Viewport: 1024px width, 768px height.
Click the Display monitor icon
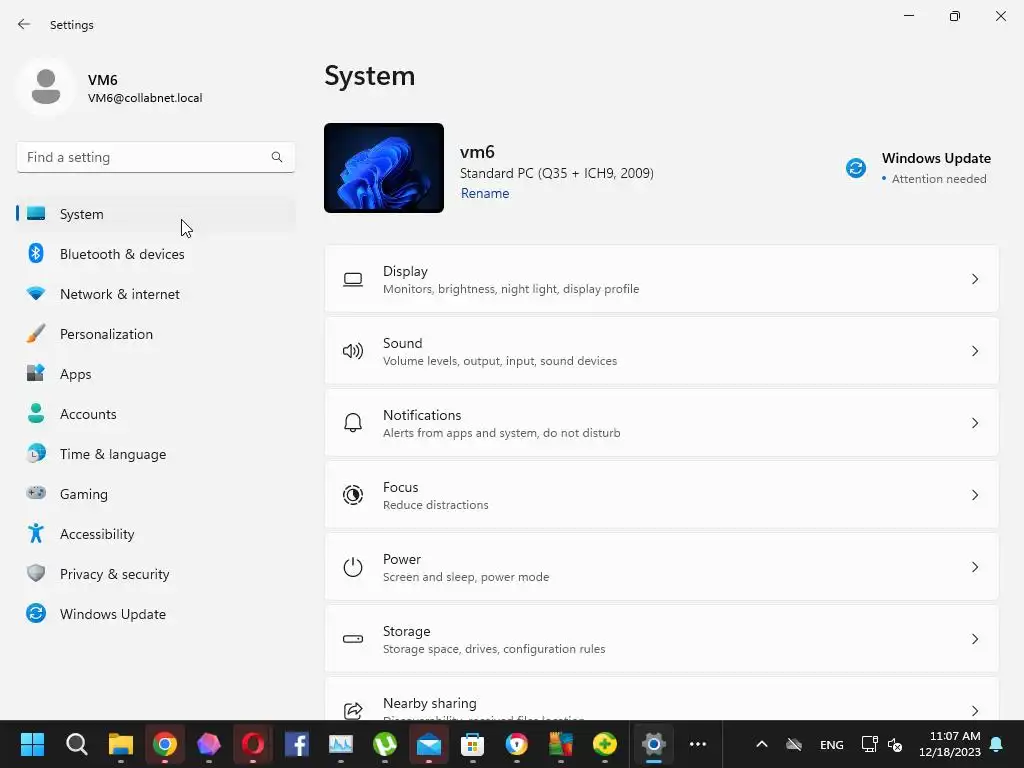pyautogui.click(x=353, y=280)
